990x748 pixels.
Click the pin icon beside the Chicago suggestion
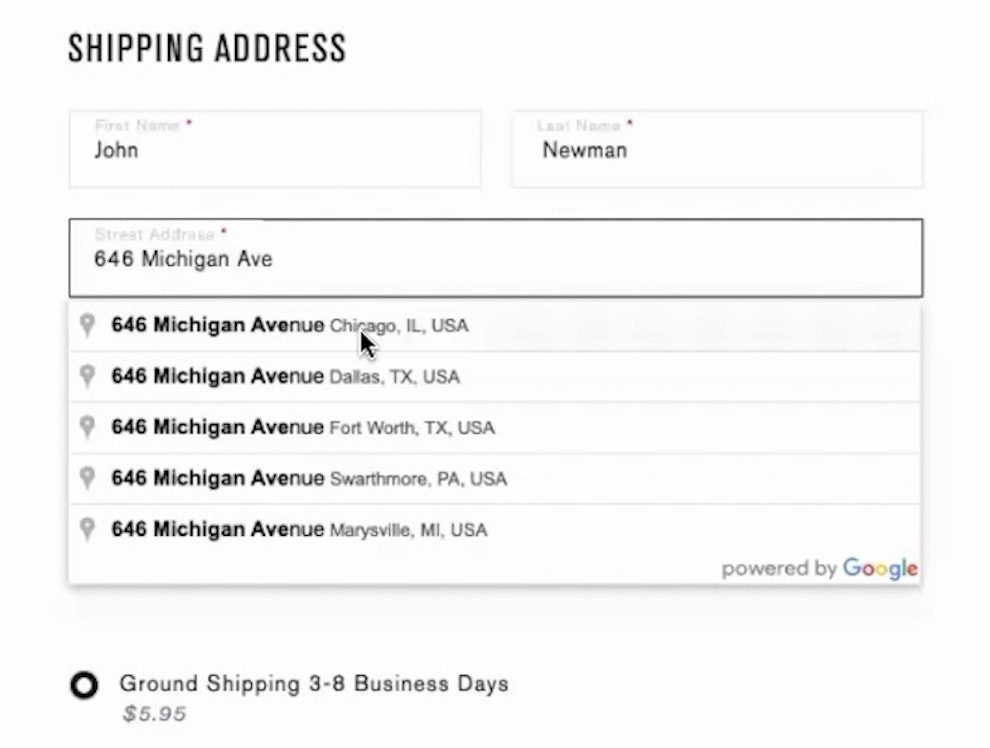(x=88, y=325)
